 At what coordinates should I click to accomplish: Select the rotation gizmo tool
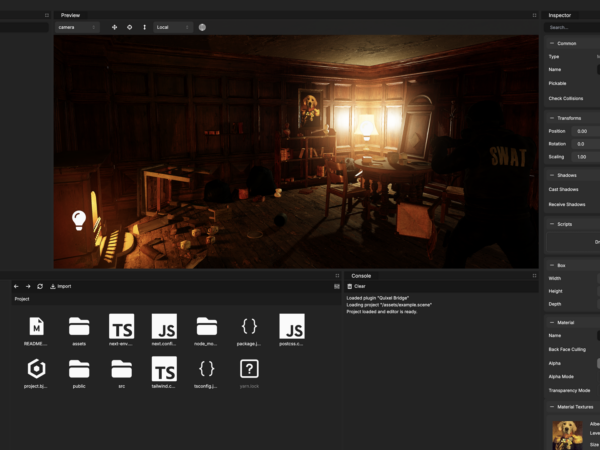(x=129, y=27)
